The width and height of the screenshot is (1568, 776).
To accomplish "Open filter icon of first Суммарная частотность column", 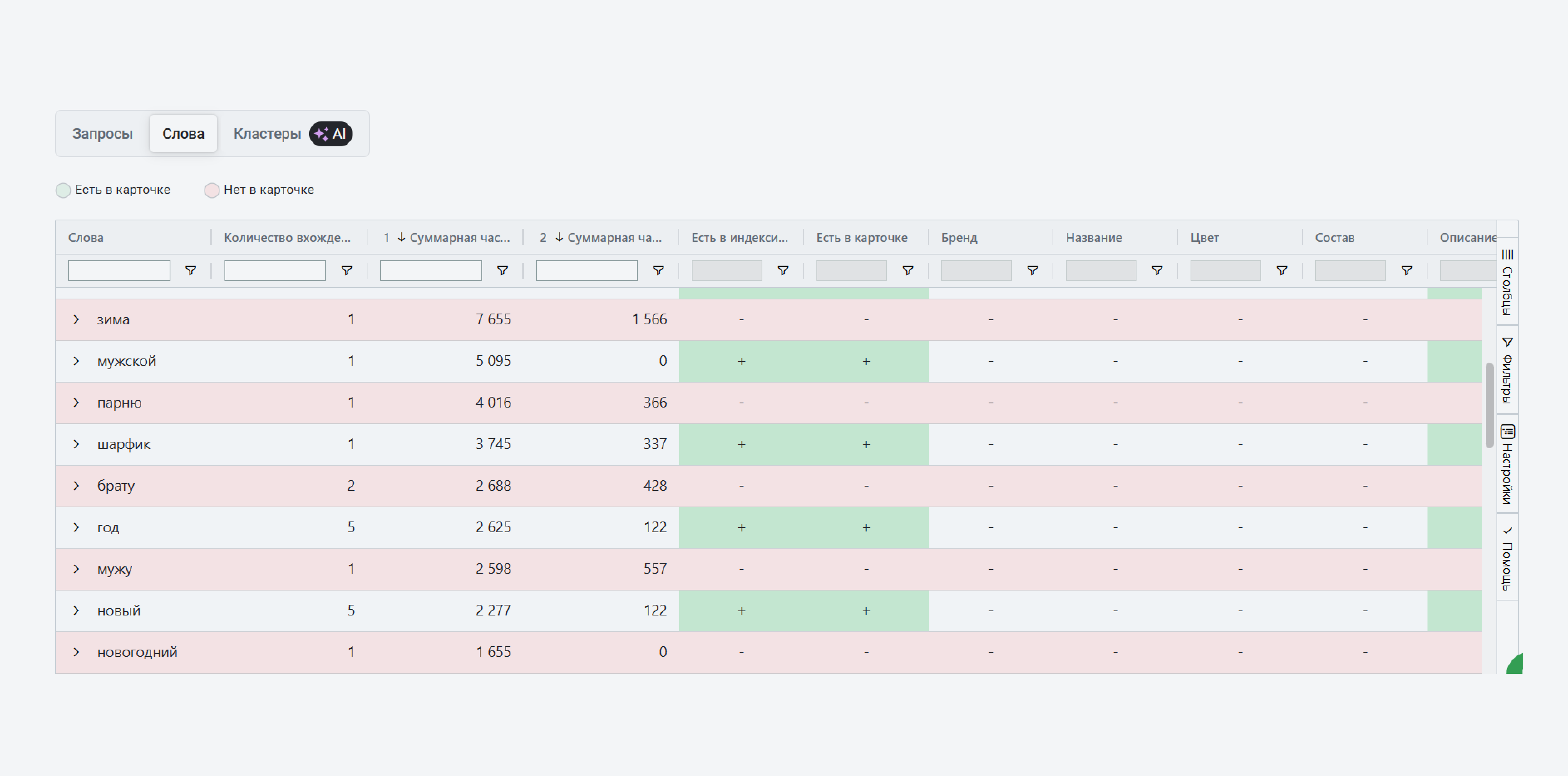I will pos(502,270).
